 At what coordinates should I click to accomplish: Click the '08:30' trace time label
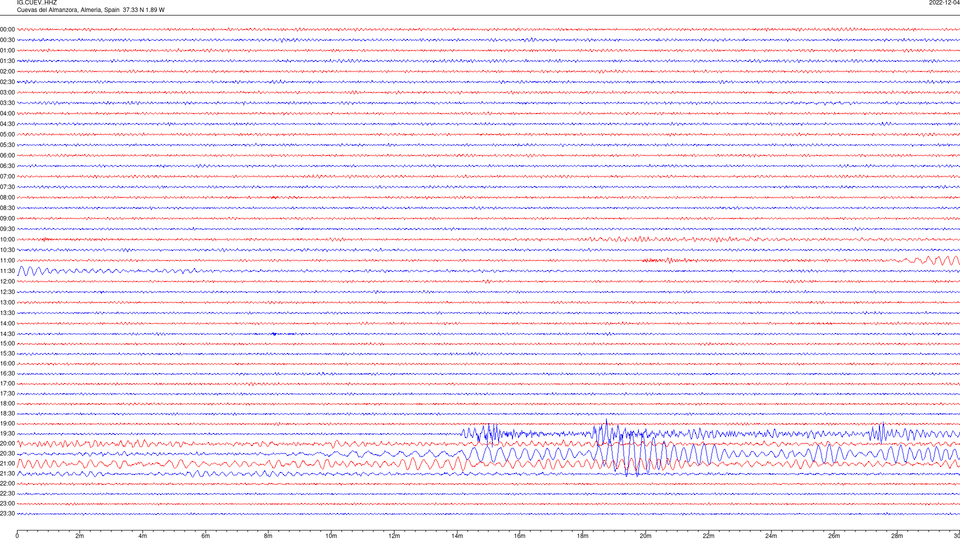[7, 208]
